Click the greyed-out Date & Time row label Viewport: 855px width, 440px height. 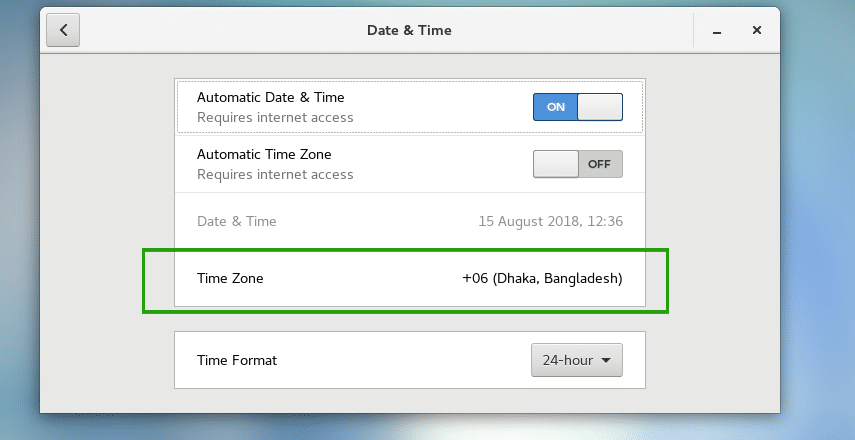click(237, 221)
